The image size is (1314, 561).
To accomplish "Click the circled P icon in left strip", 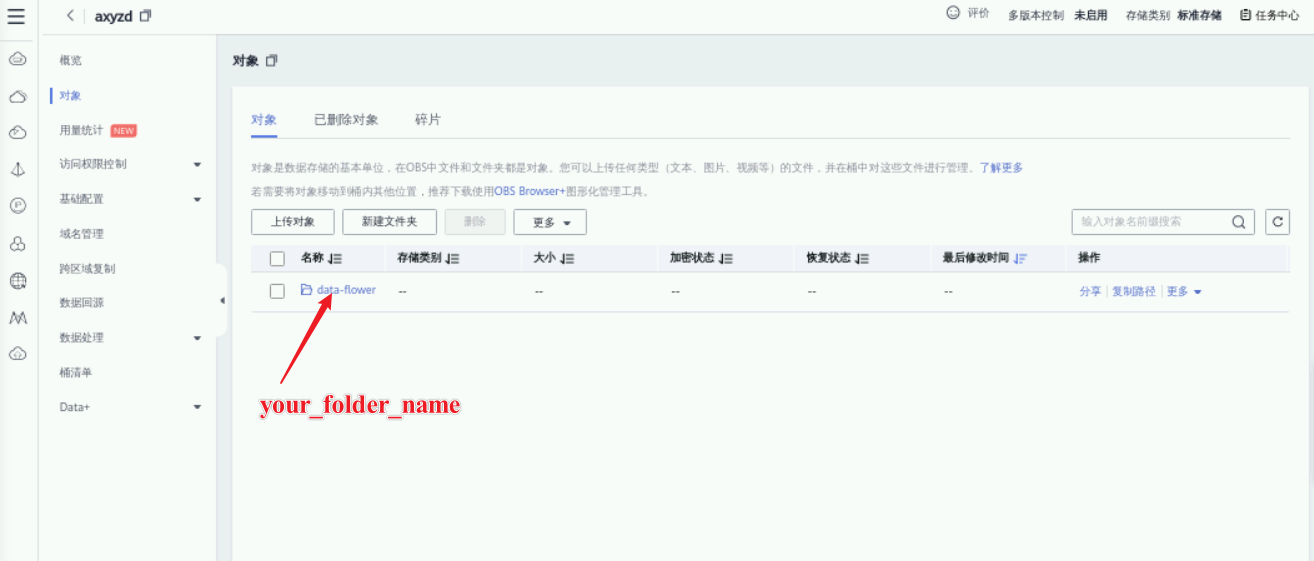I will [x=17, y=206].
